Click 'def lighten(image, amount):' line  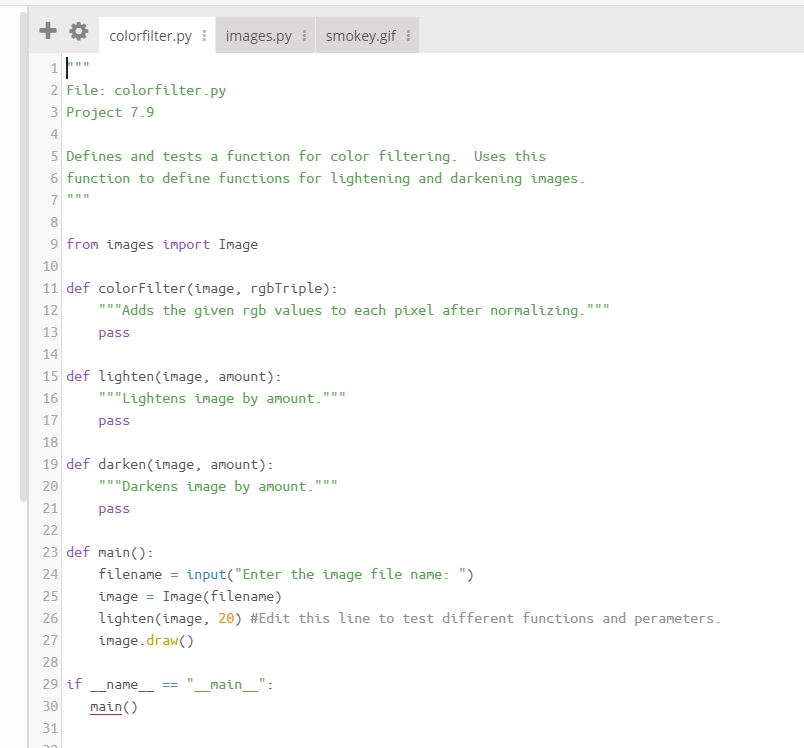(174, 377)
